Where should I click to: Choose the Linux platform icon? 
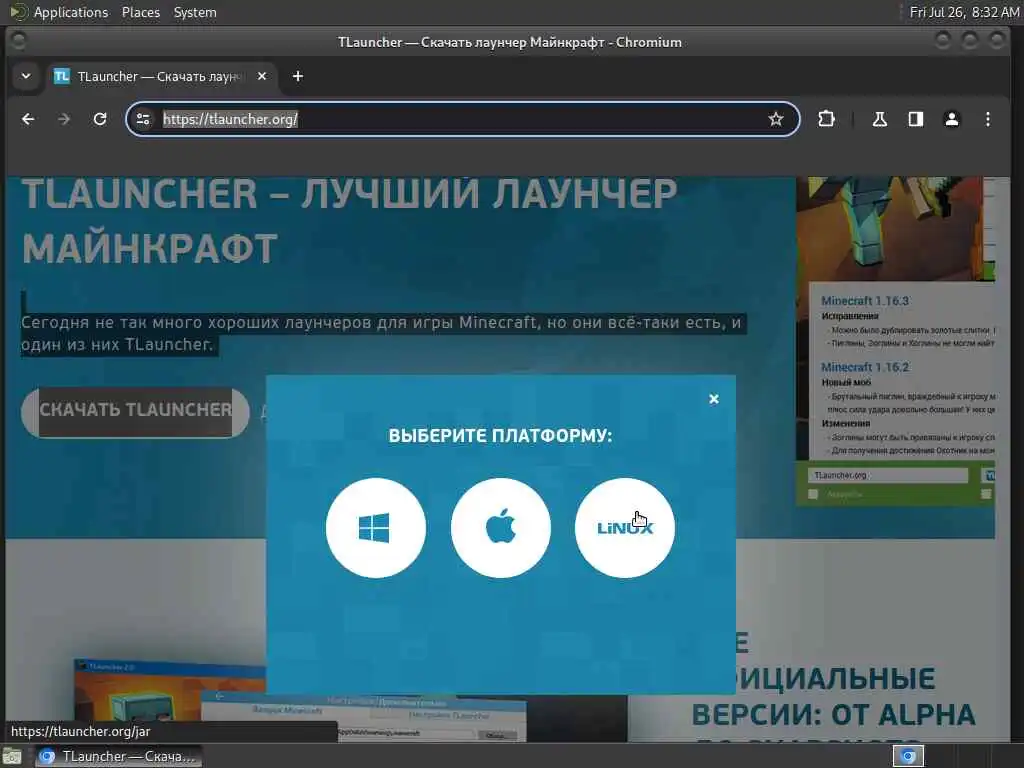[x=624, y=528]
